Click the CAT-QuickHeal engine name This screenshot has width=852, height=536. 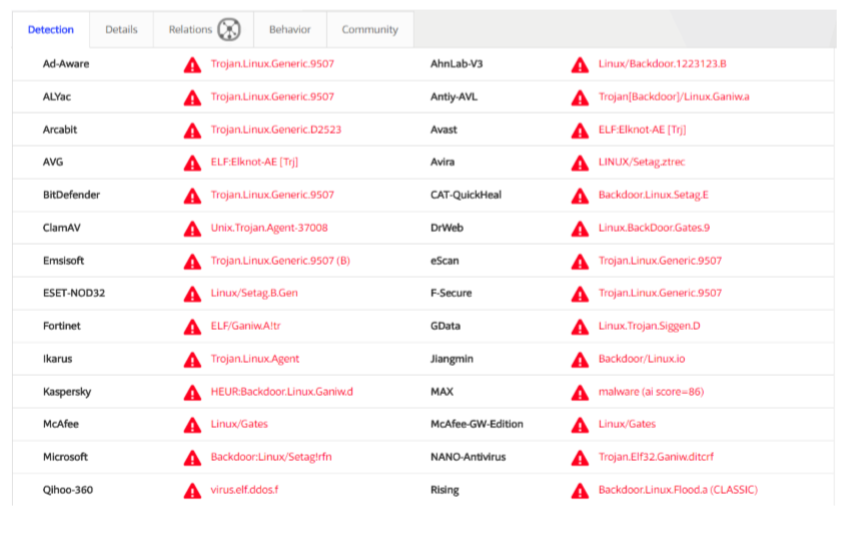466,195
